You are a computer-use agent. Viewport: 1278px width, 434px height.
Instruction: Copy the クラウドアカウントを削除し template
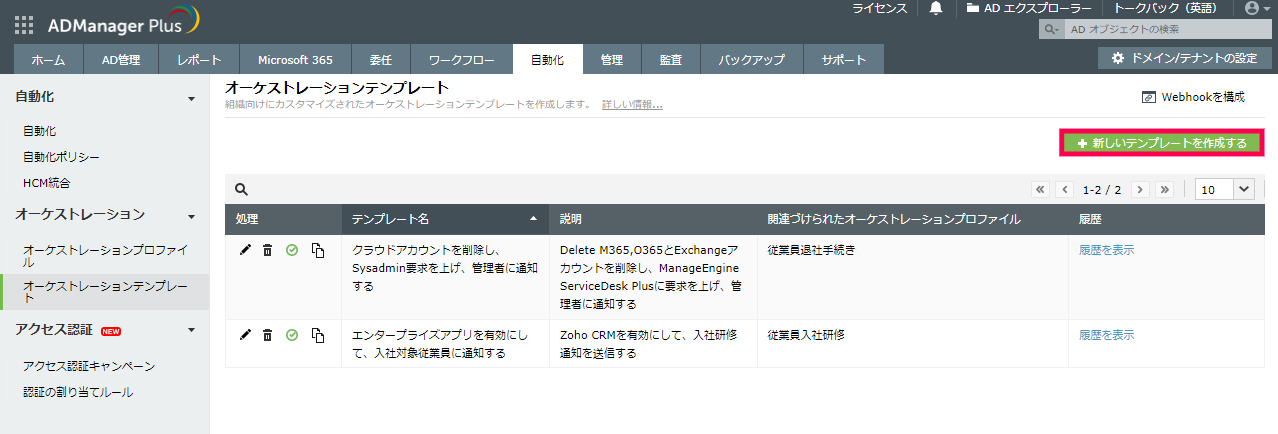click(x=318, y=250)
